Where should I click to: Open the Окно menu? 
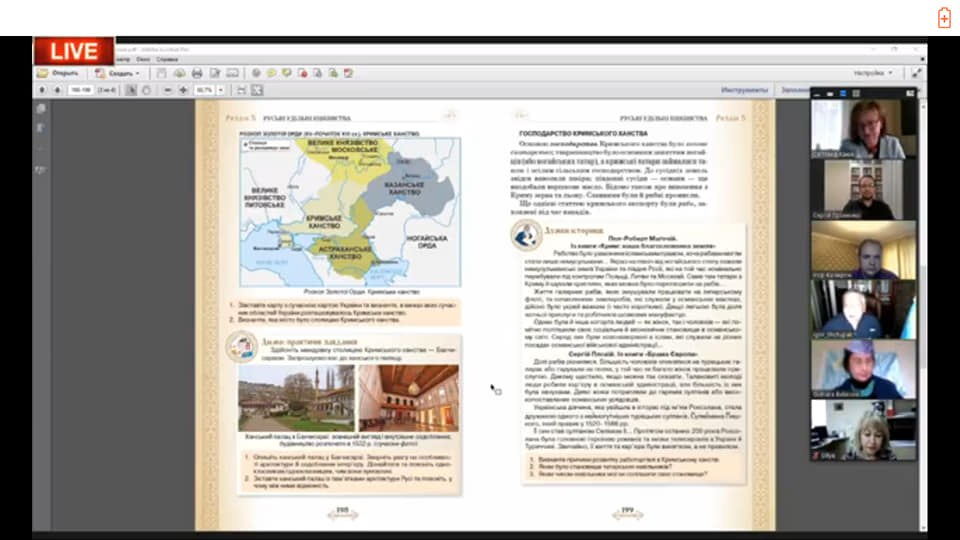[143, 59]
